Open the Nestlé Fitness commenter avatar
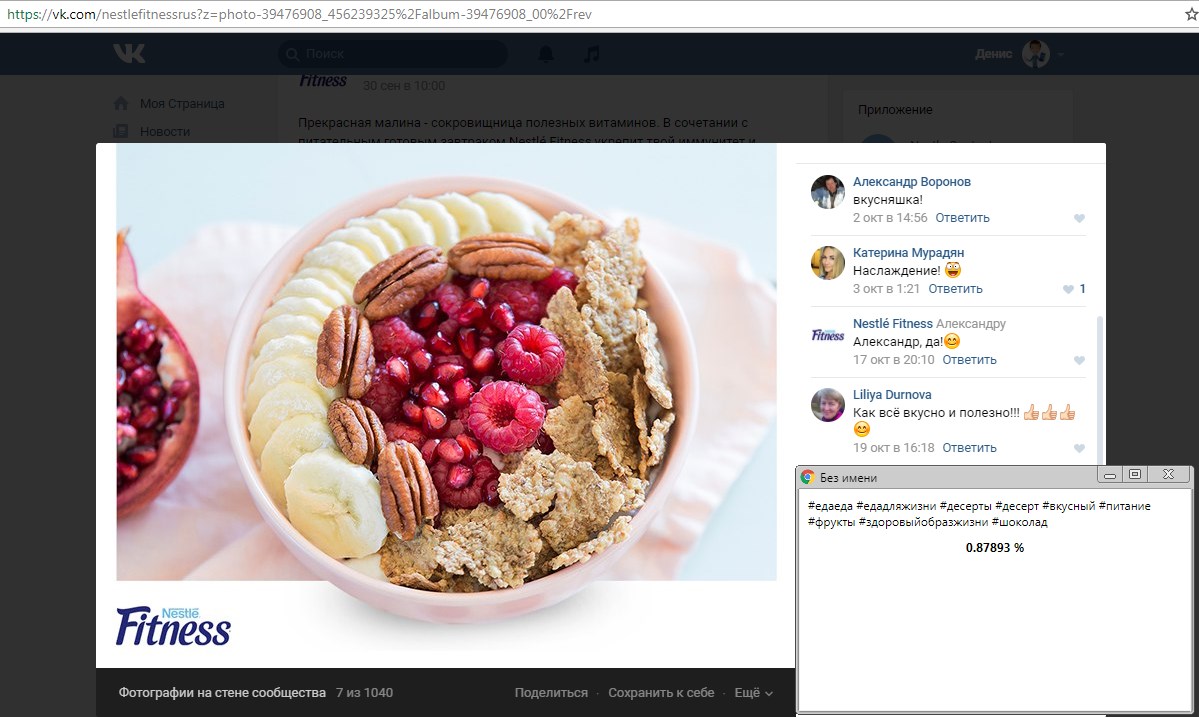Image resolution: width=1199 pixels, height=717 pixels. pos(827,335)
